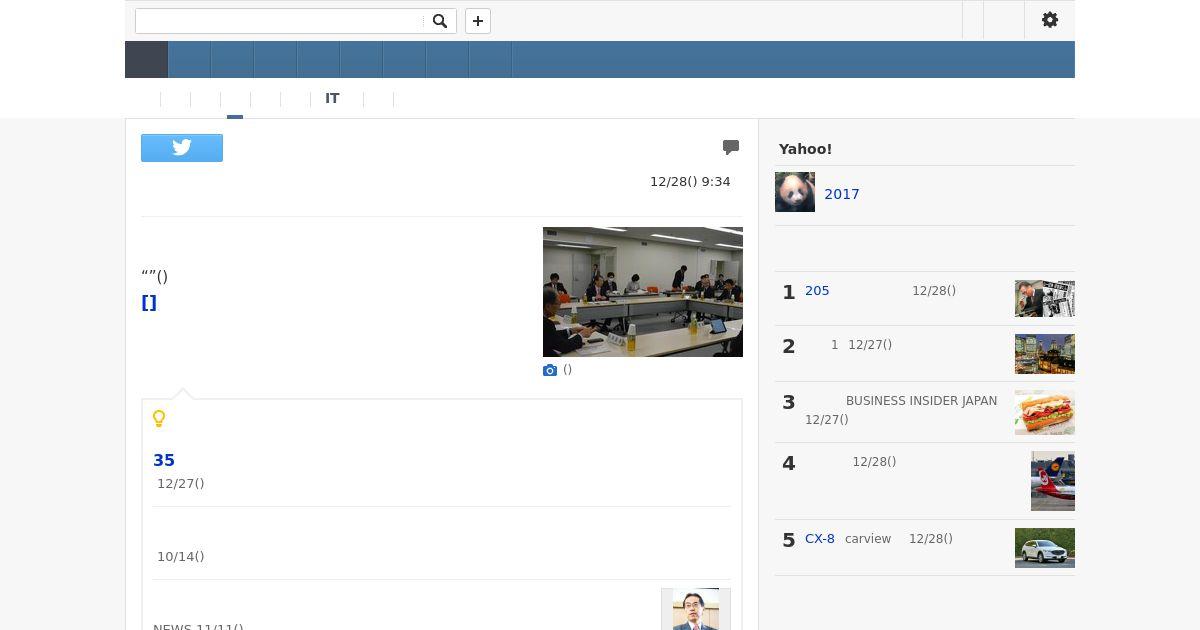Select the IT category tab
Screen dimensions: 1200x630
point(332,98)
